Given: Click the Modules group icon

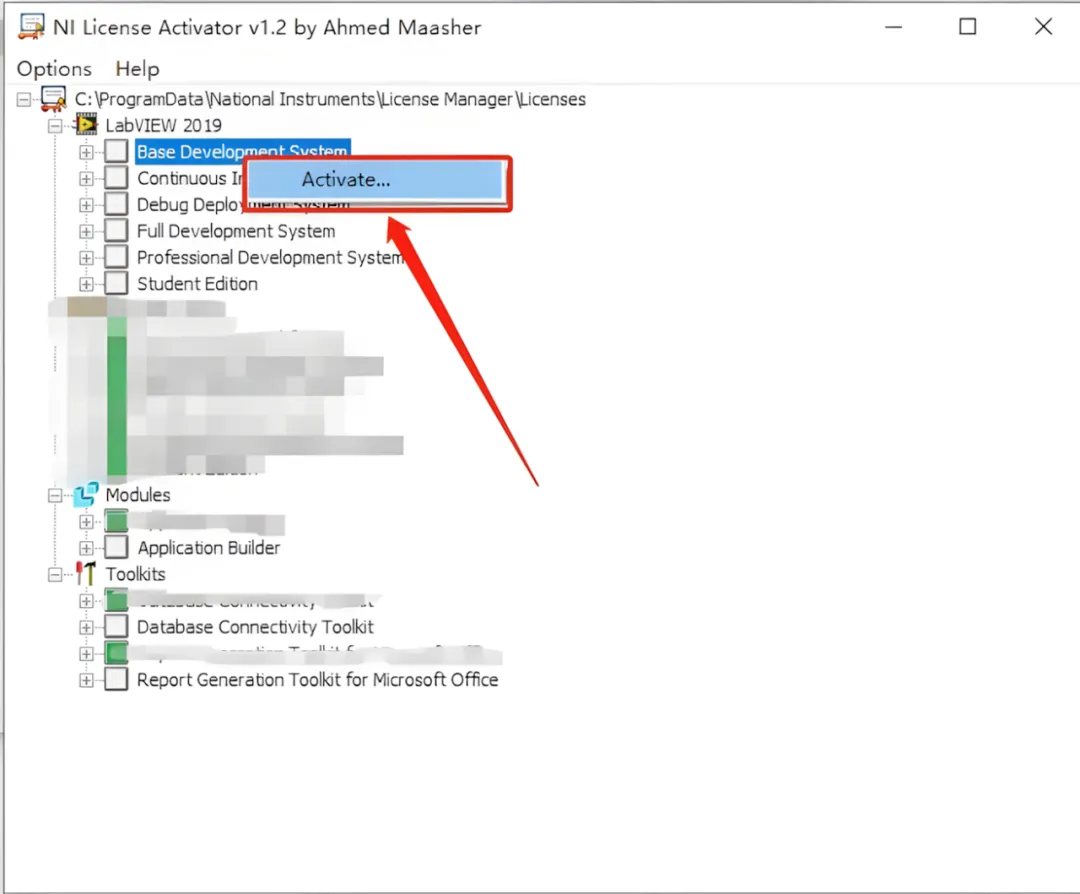Looking at the screenshot, I should click(87, 495).
